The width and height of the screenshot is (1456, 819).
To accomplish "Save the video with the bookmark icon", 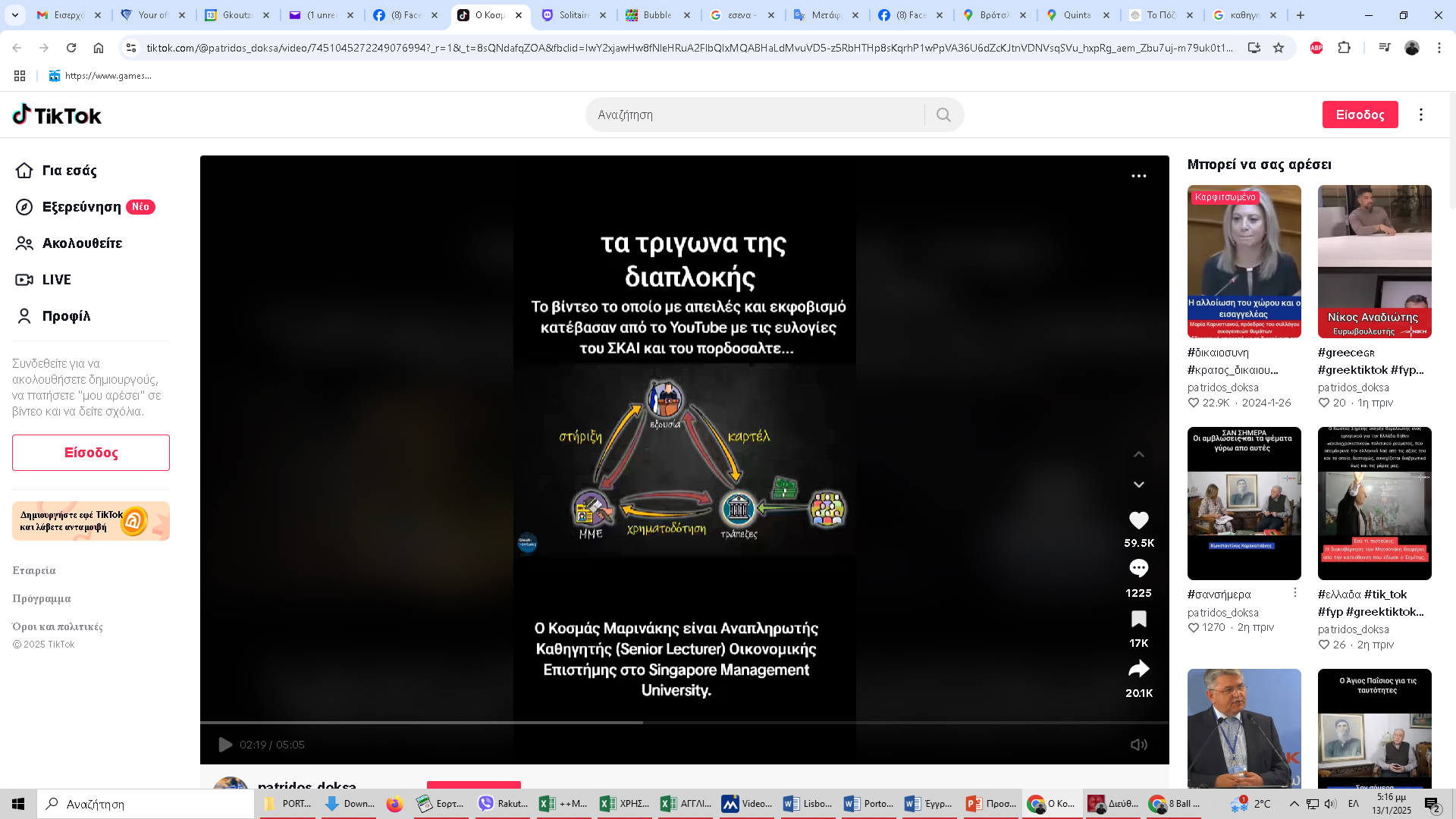I will tap(1138, 619).
